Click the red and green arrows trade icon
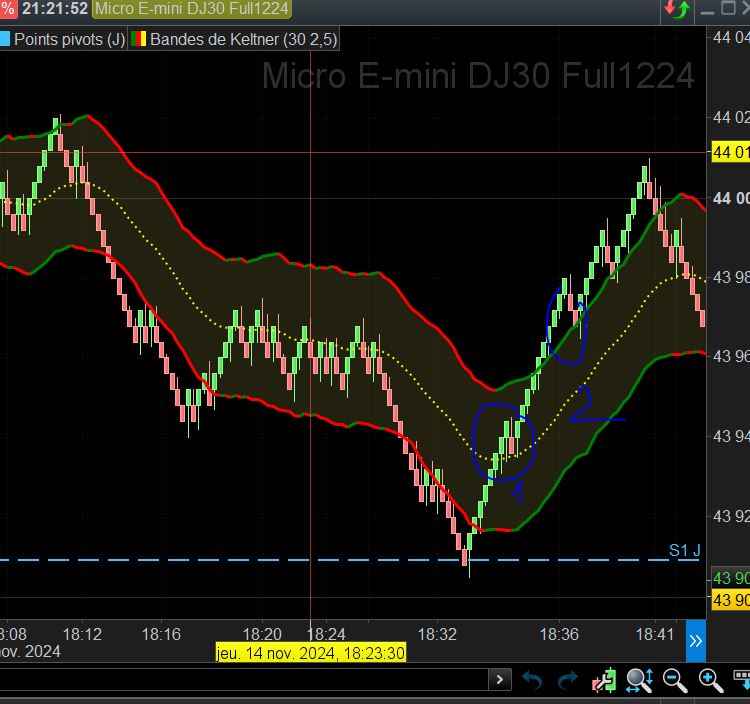 [677, 9]
